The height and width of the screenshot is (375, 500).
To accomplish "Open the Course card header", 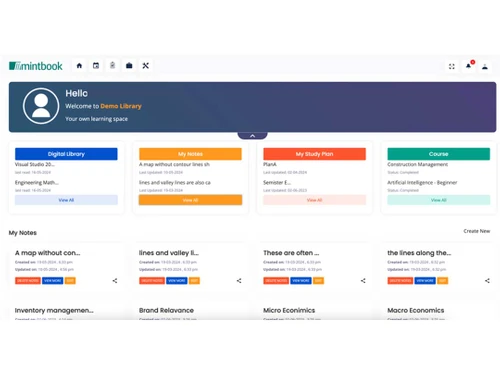I will [x=439, y=154].
